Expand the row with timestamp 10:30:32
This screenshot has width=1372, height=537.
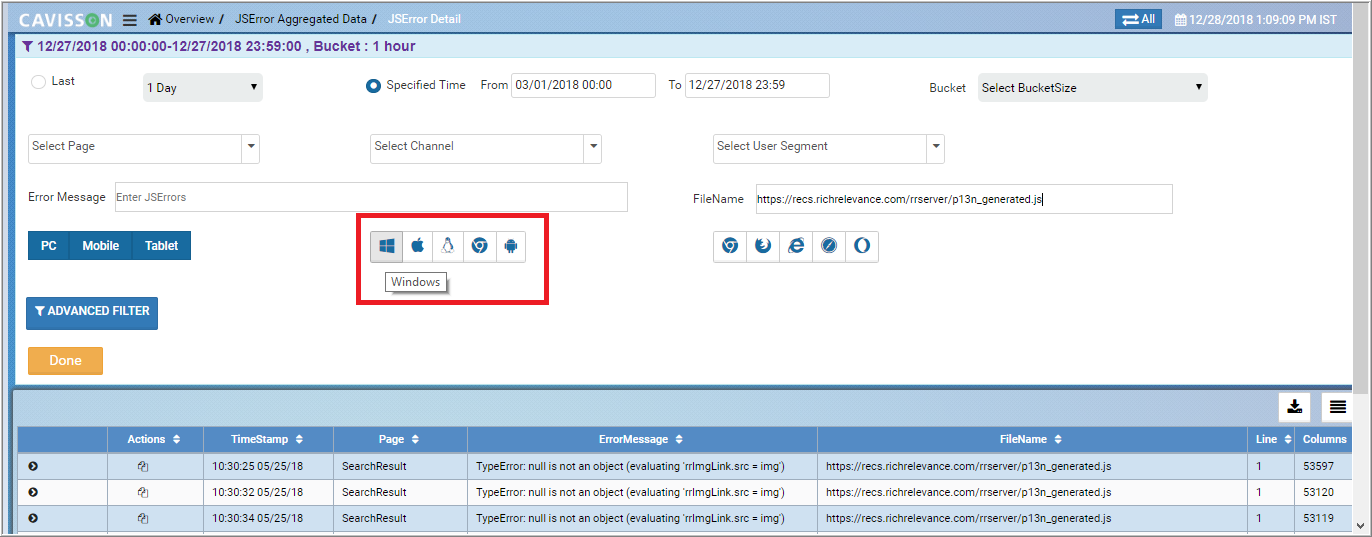click(33, 492)
